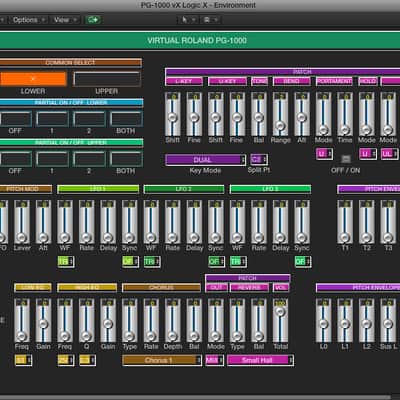Click the Total volume slider knob
This screenshot has height=400, width=400.
pyautogui.click(x=280, y=312)
